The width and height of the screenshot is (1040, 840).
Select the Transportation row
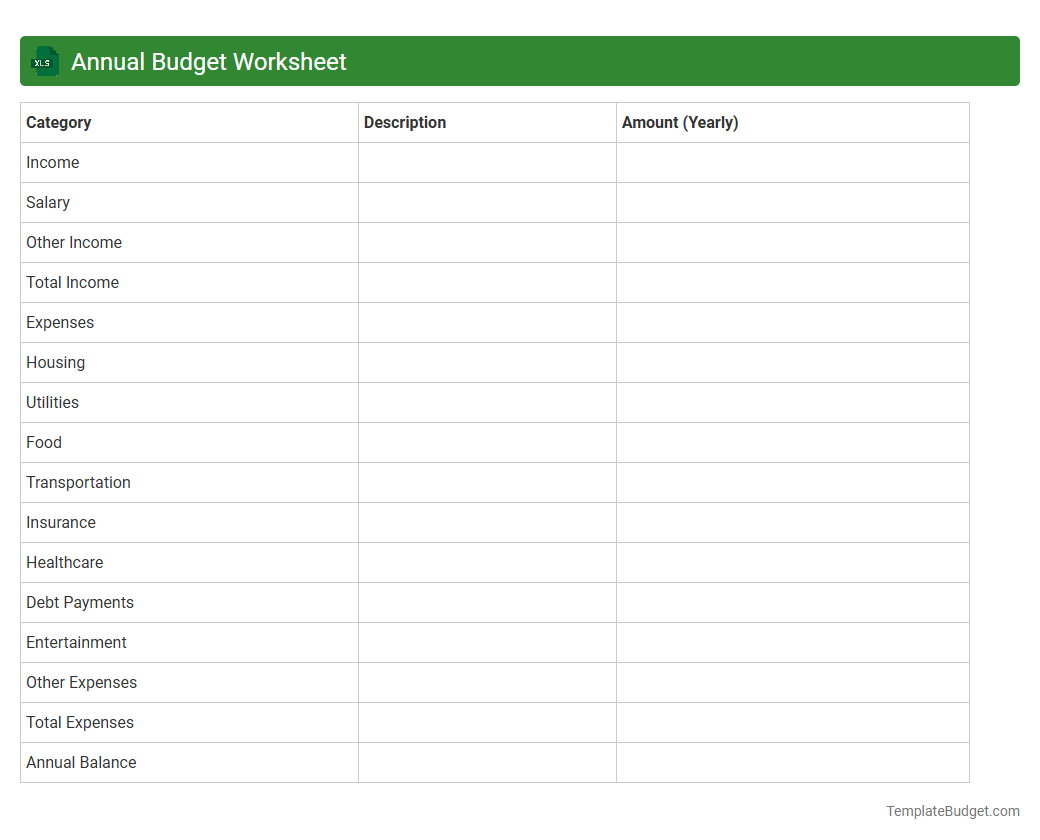tap(78, 482)
